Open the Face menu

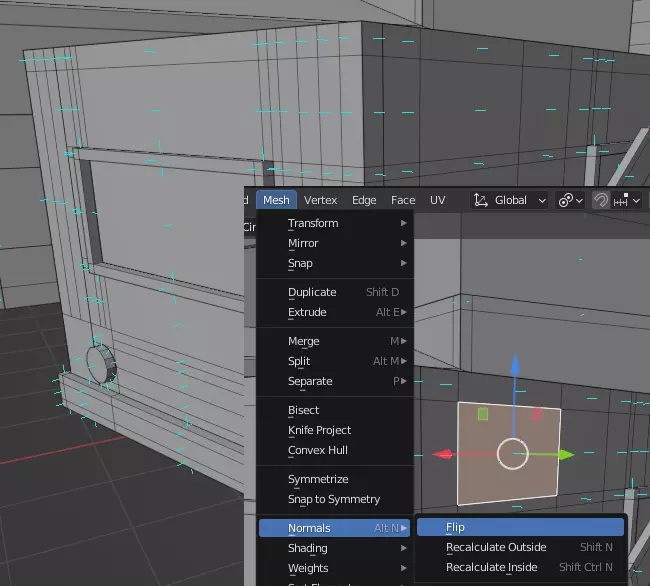pos(403,200)
